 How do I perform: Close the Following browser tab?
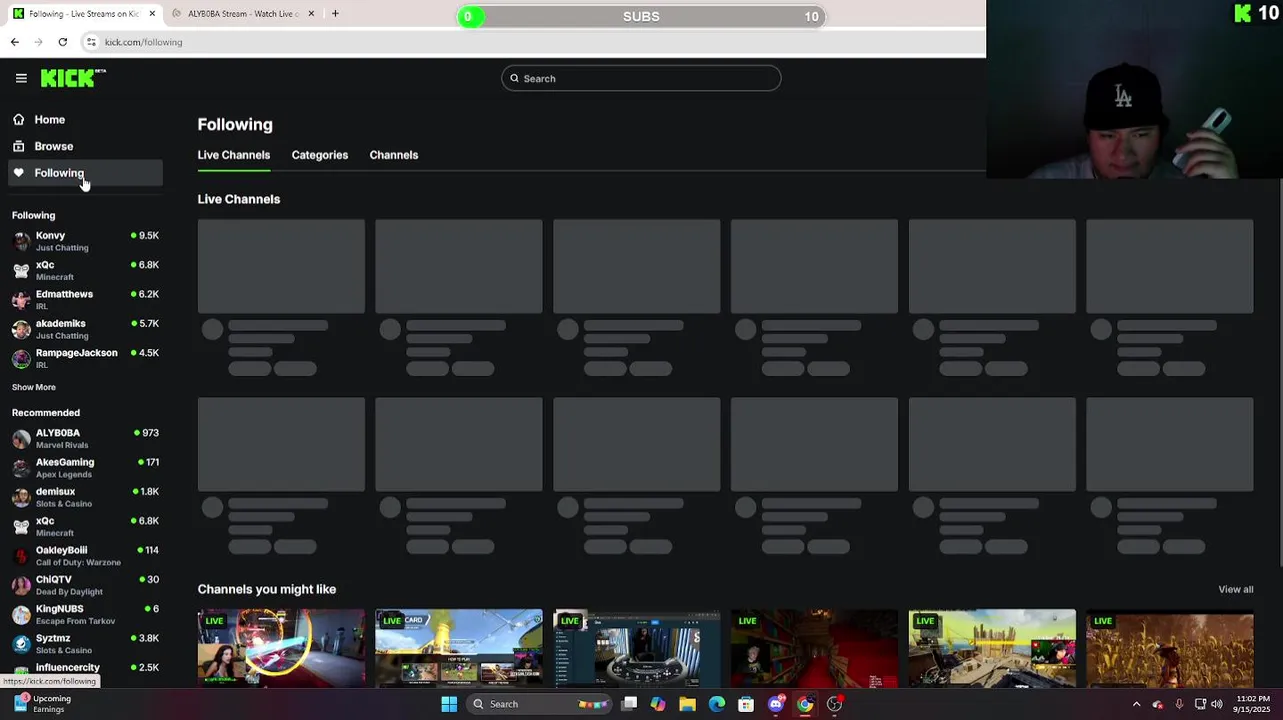click(153, 13)
